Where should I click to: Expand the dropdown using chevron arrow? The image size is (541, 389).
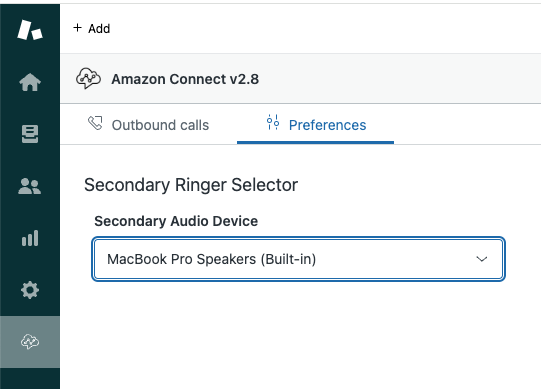482,259
